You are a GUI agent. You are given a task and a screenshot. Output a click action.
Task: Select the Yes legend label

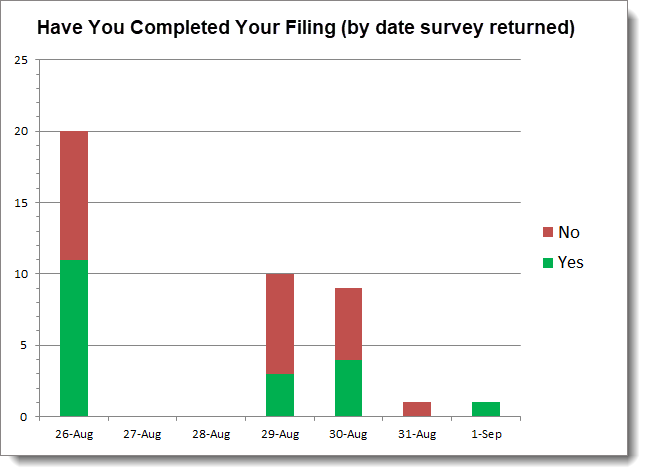click(570, 262)
